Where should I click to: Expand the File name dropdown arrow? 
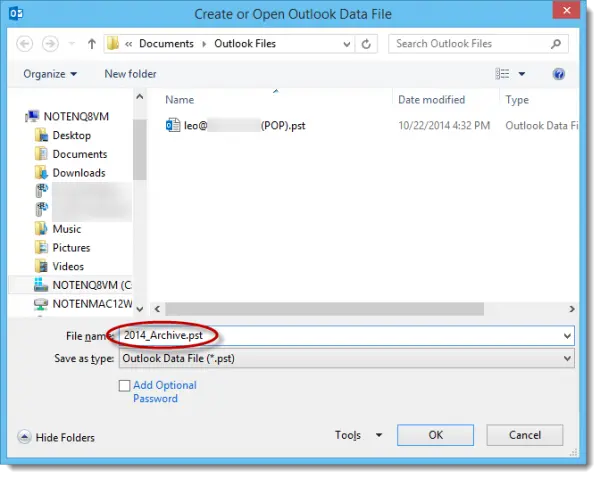point(567,336)
